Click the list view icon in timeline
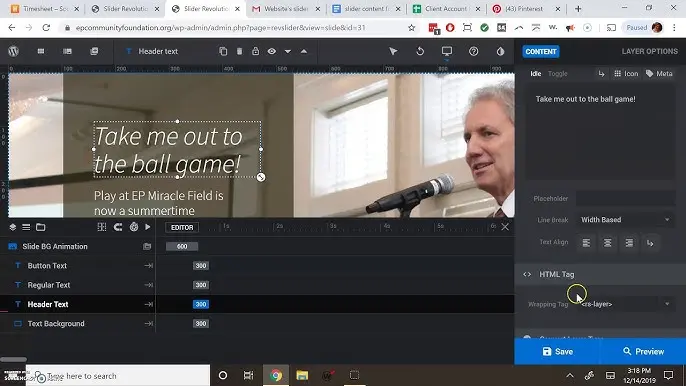This screenshot has width=686, height=386. pos(26,227)
